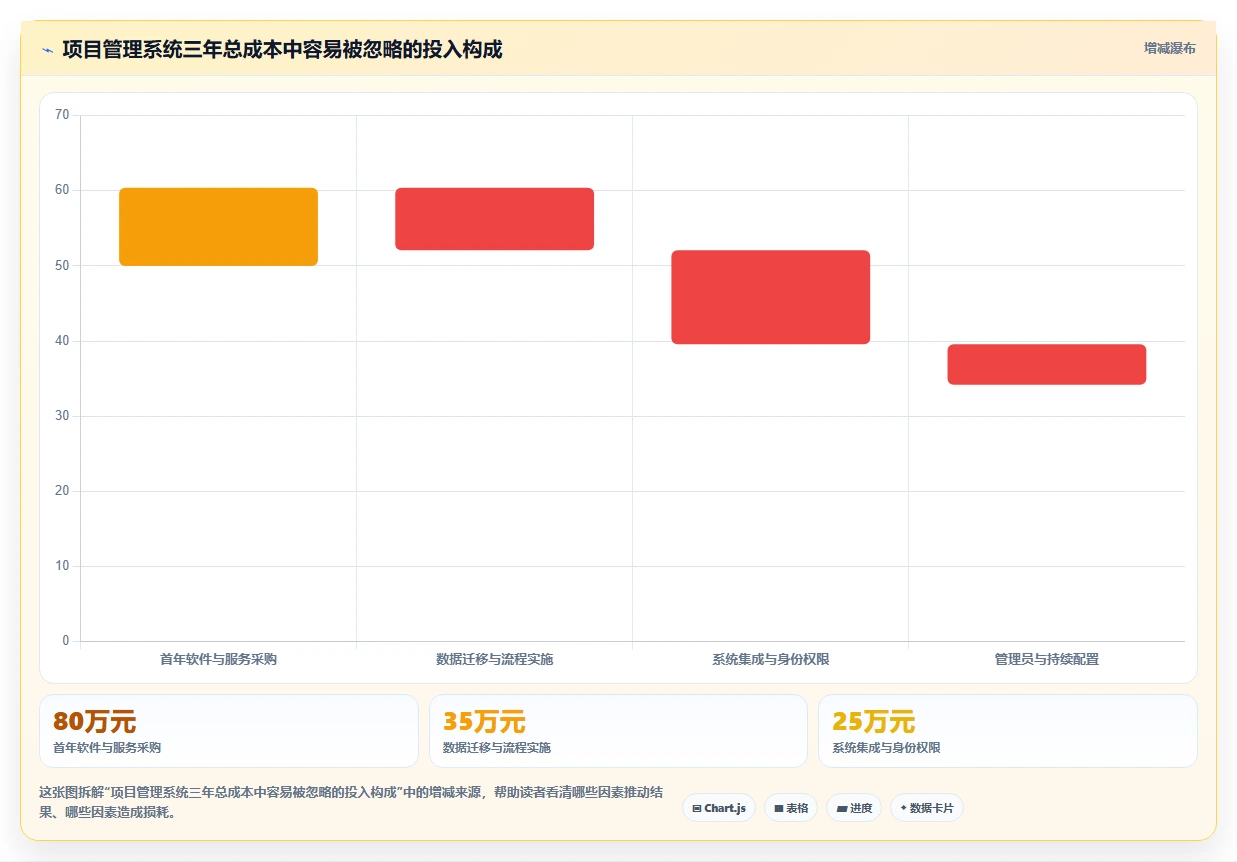Click x-axis label 管理员与持续配置
The height and width of the screenshot is (862, 1237).
pos(1046,659)
